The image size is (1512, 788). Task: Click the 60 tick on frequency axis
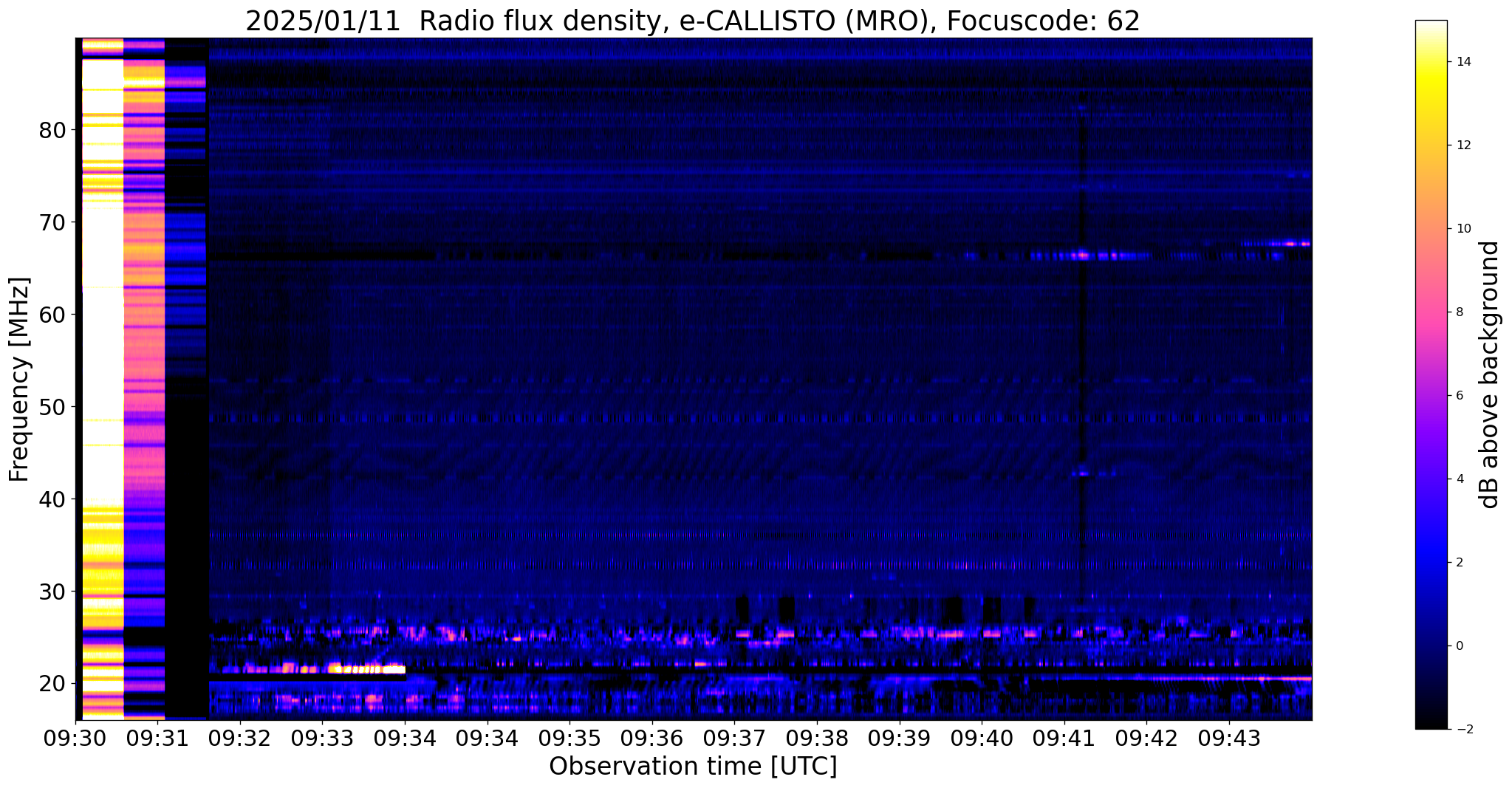point(52,315)
